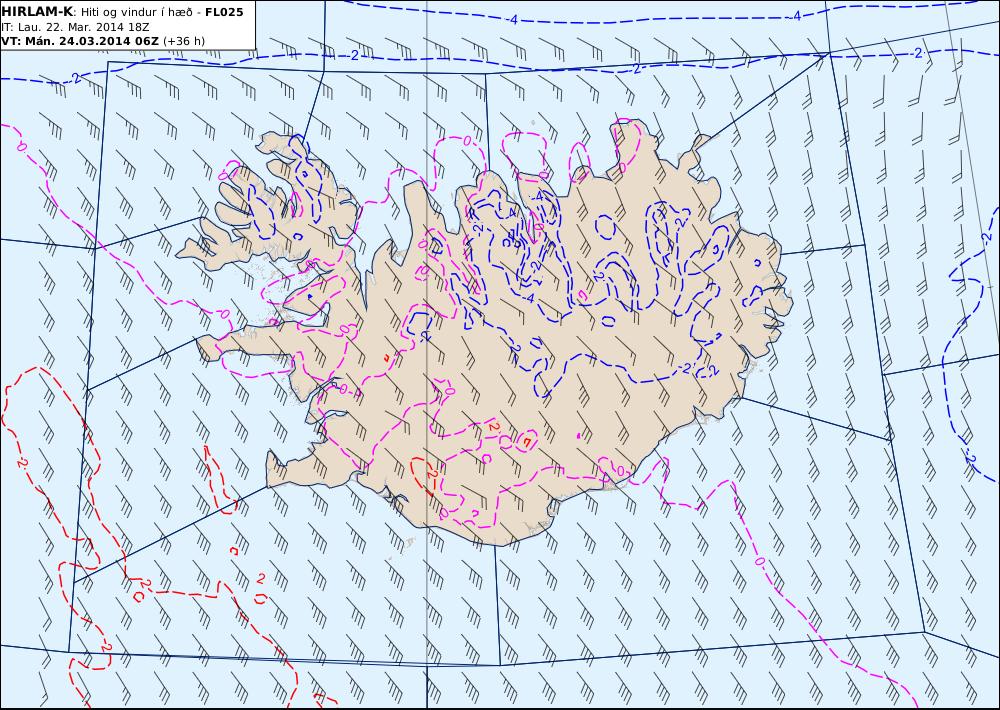1000x710 pixels.
Task: Click the 'VT: Mán. 24.03.2014 06Z' valid time
Action: [x=80, y=41]
